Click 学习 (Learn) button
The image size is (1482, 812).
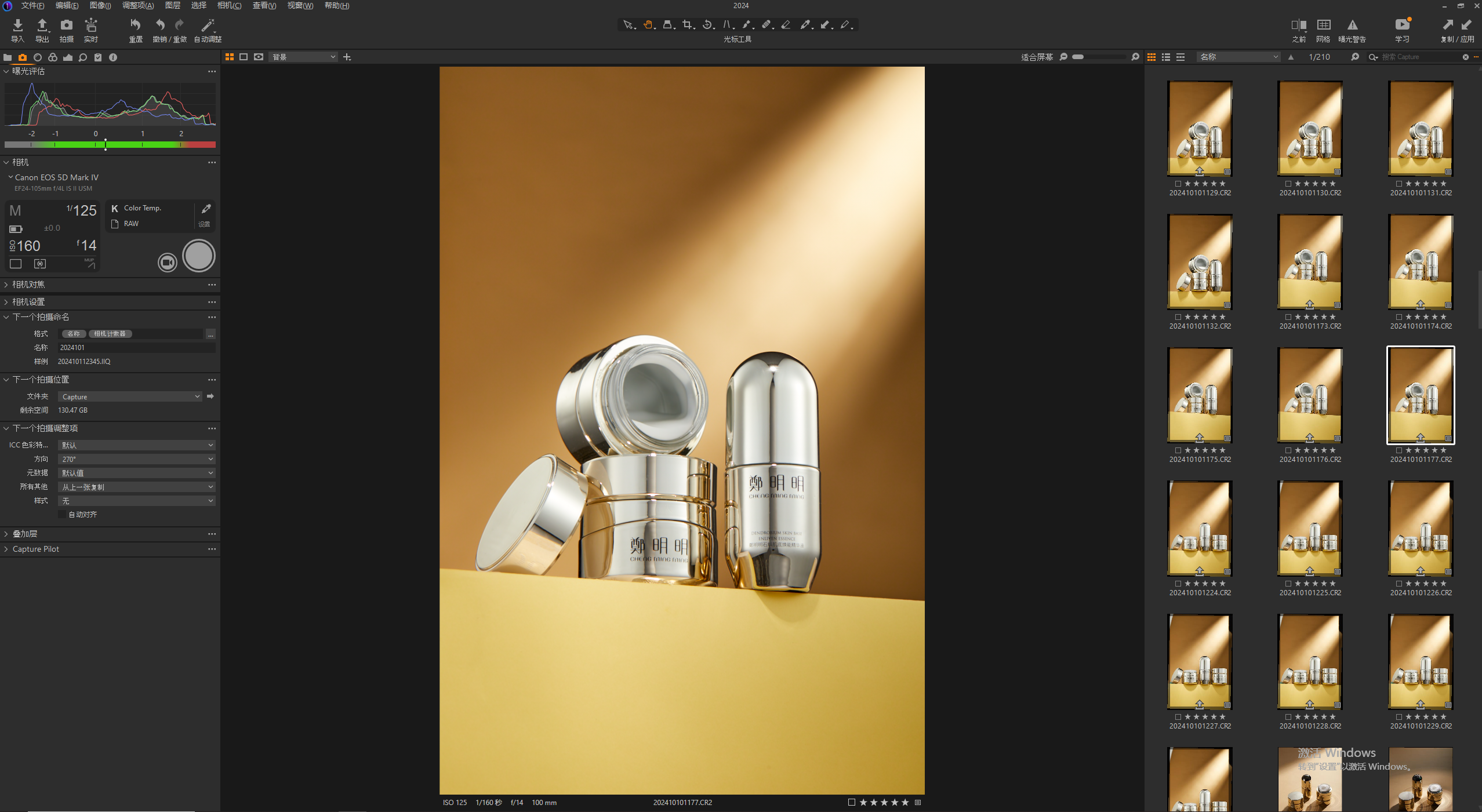click(1402, 30)
